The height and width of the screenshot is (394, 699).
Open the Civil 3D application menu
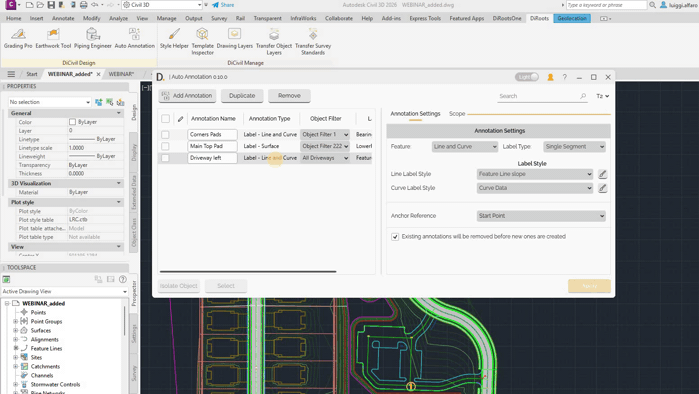tap(10, 5)
